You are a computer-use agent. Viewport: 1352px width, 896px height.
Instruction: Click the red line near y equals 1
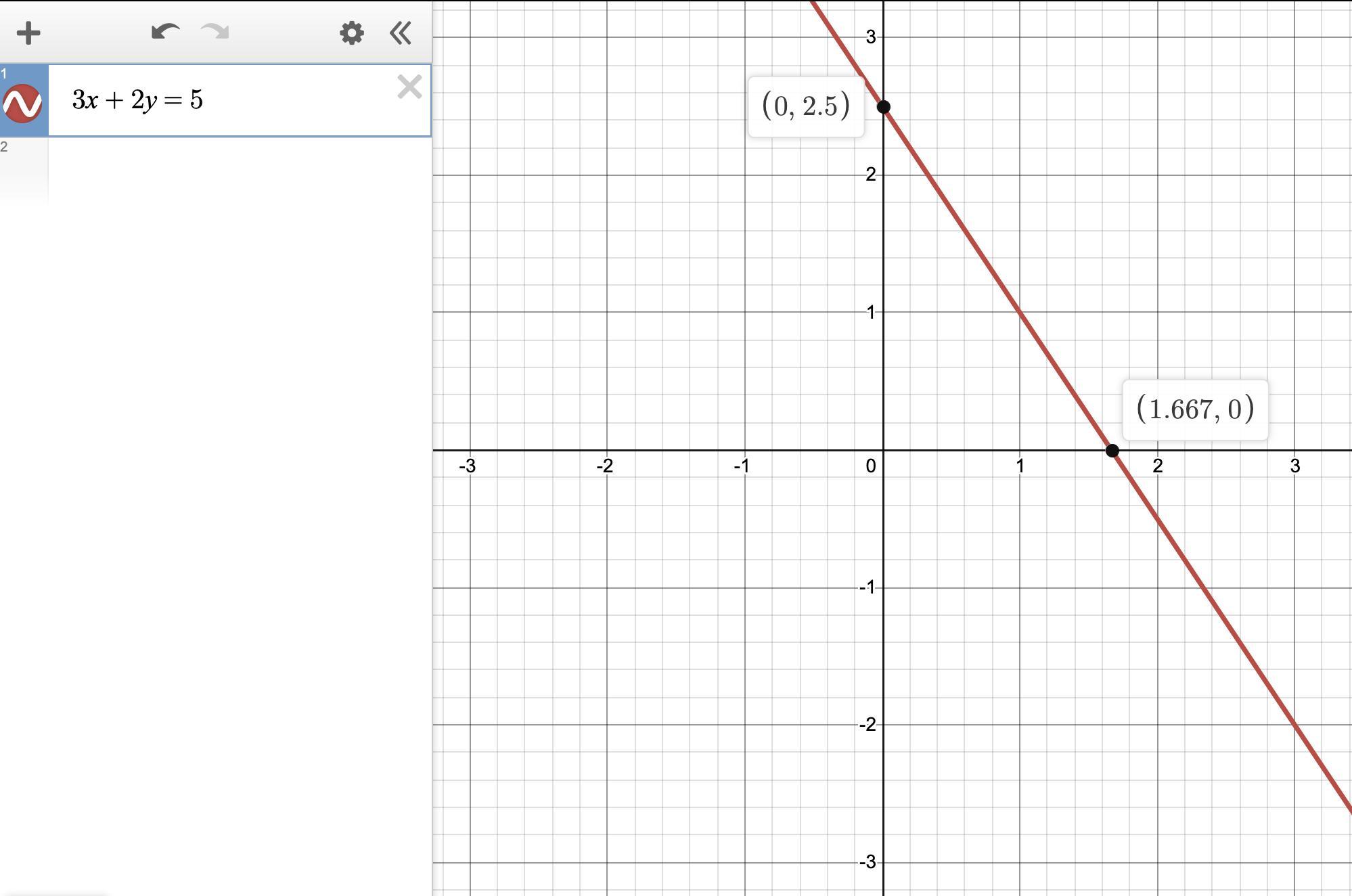coord(1020,312)
